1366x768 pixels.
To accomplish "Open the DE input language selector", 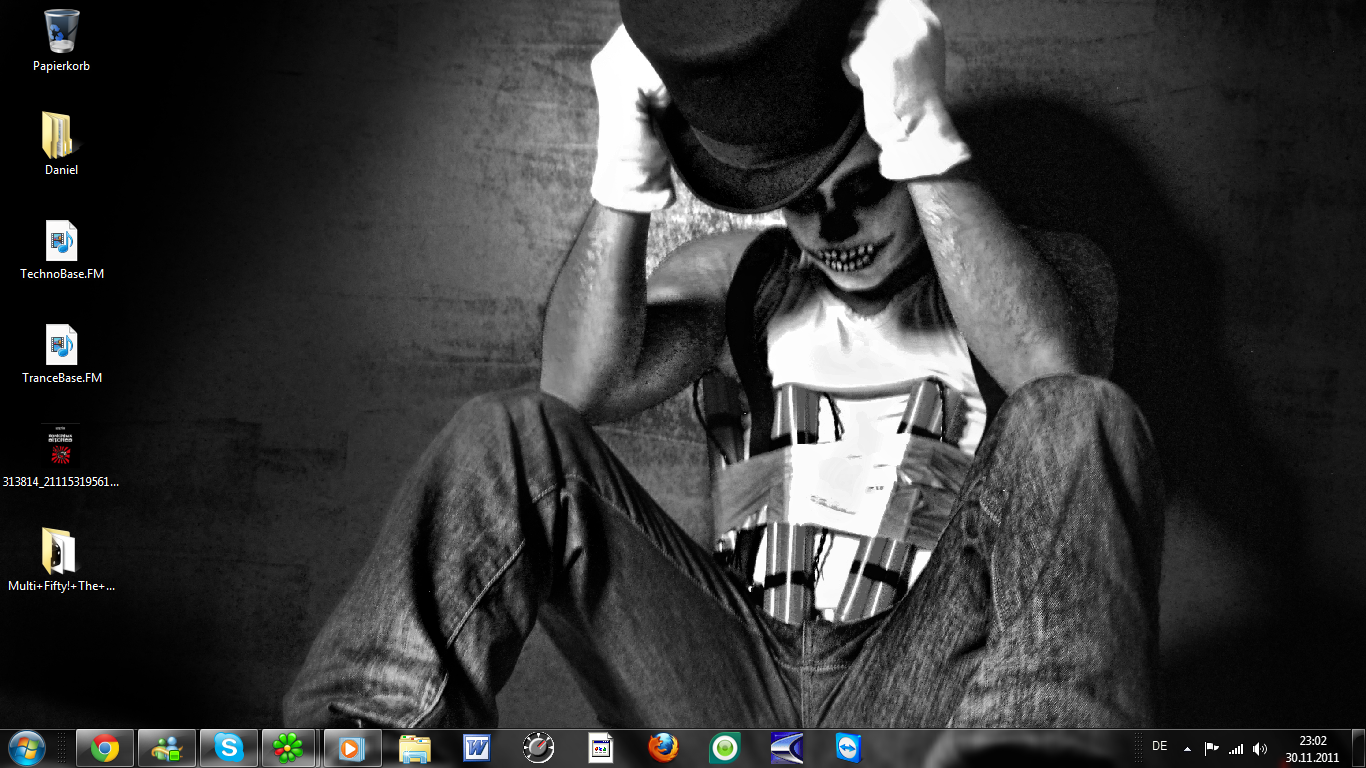I will click(1160, 747).
